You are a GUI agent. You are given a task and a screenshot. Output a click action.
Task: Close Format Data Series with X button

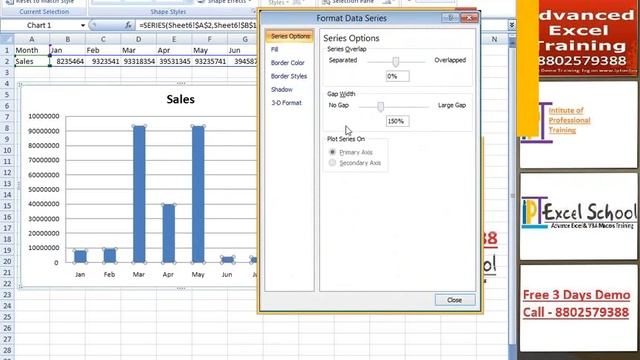(x=469, y=18)
